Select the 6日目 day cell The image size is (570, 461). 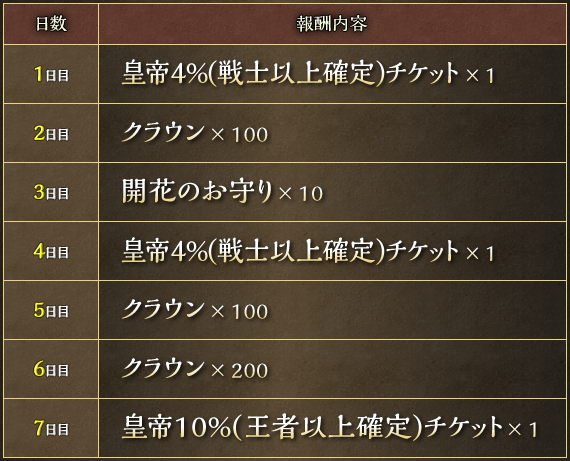tap(51, 369)
